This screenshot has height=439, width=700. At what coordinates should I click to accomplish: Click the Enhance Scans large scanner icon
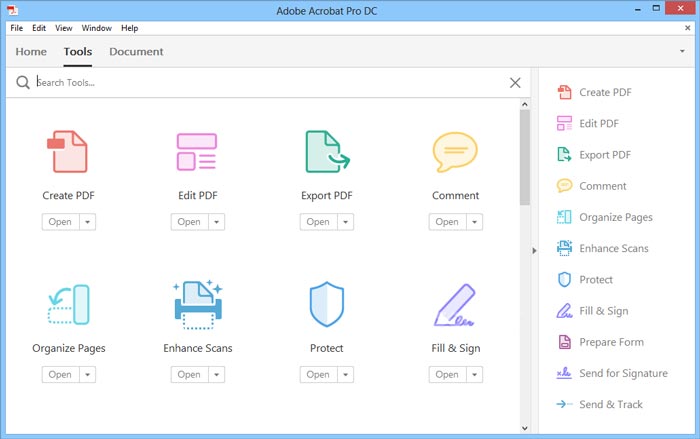pyautogui.click(x=198, y=305)
